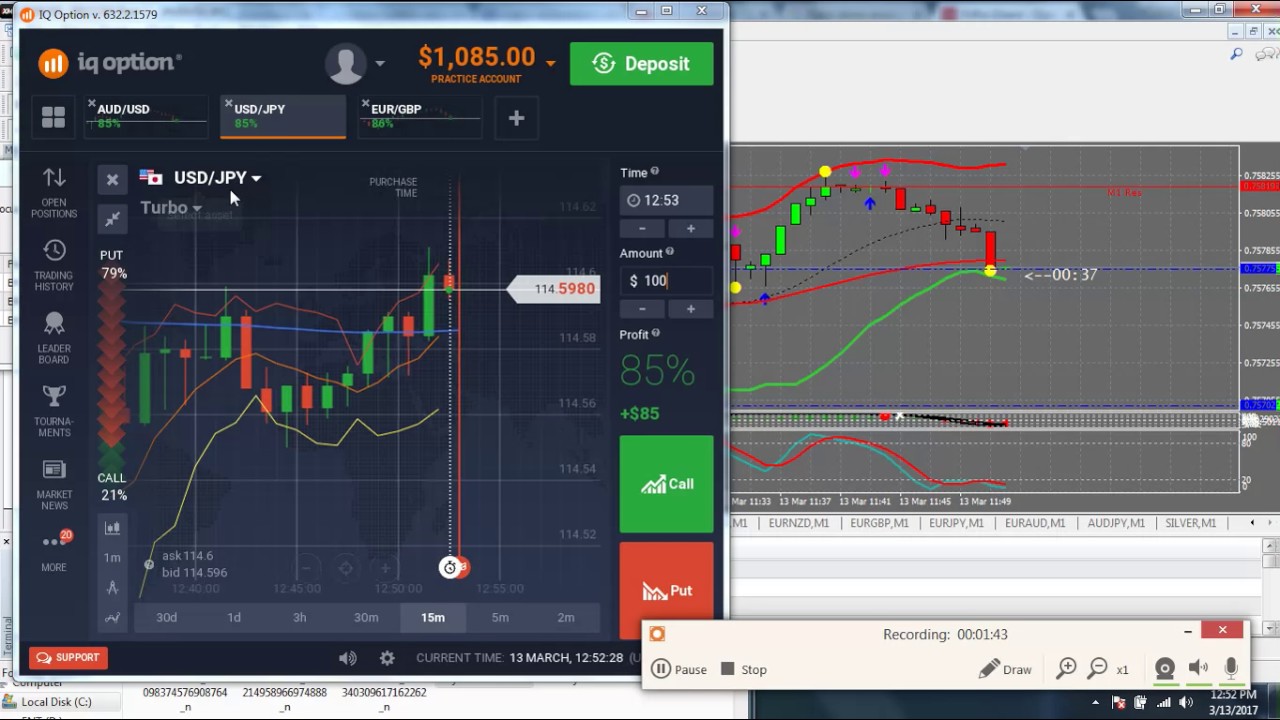Open the 1m candle interval selector
This screenshot has width=1280, height=720.
click(x=112, y=557)
